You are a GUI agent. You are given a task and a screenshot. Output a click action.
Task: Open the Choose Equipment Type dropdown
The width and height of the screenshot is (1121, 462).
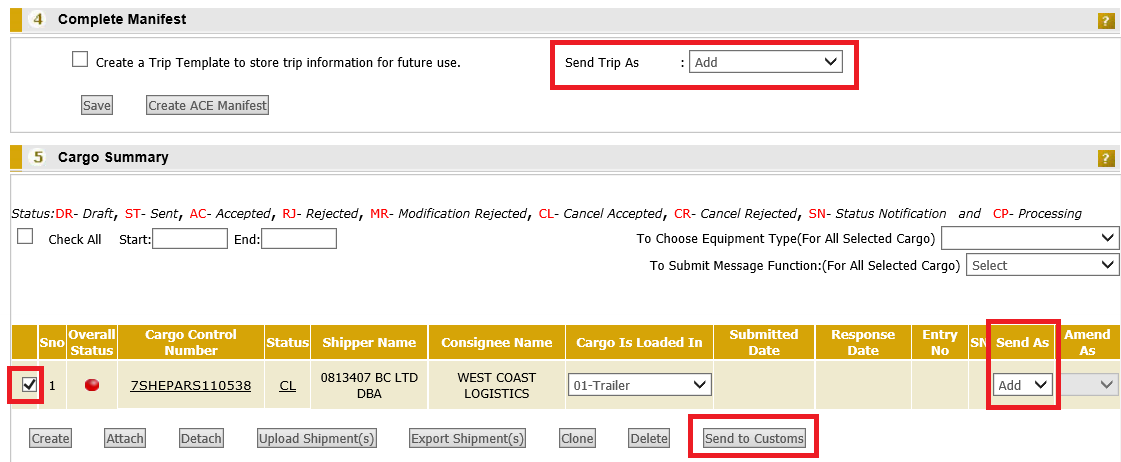click(1030, 238)
